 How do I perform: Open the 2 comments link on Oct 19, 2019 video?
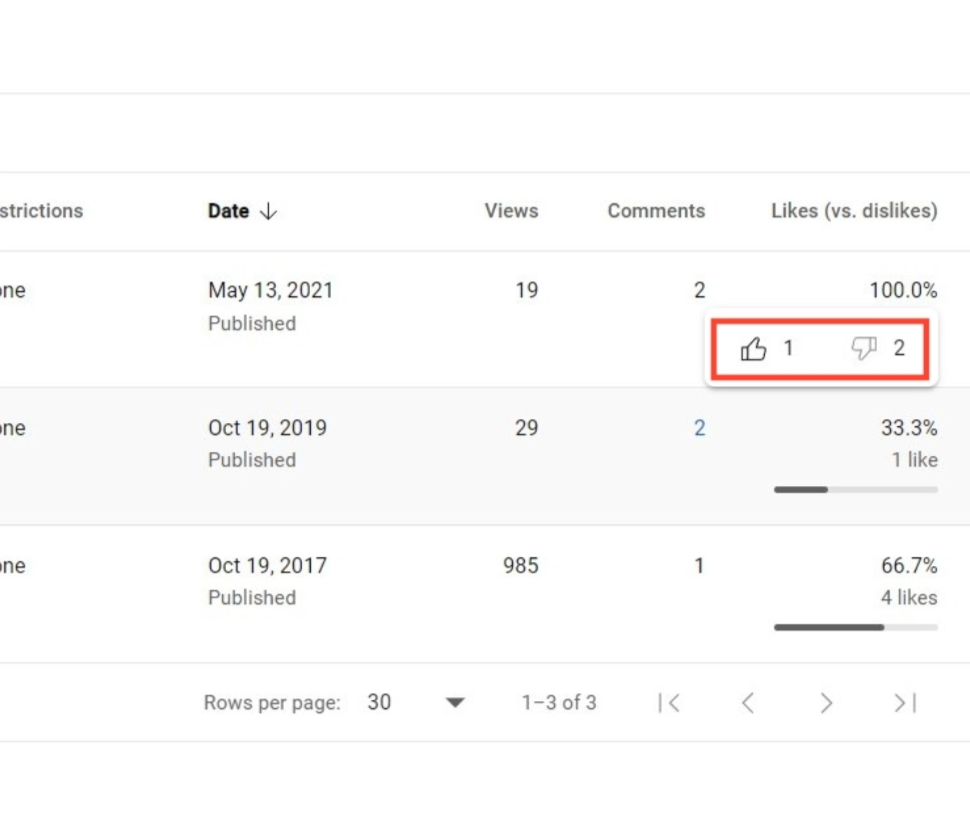click(x=700, y=427)
